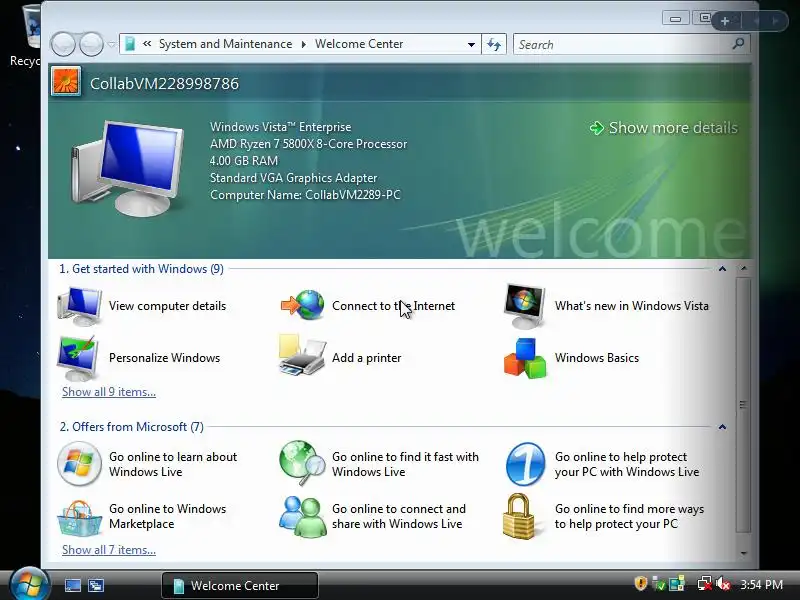Click 'Windows Vista Enterprise' text
Image resolution: width=800 pixels, height=600 pixels.
[x=281, y=127]
